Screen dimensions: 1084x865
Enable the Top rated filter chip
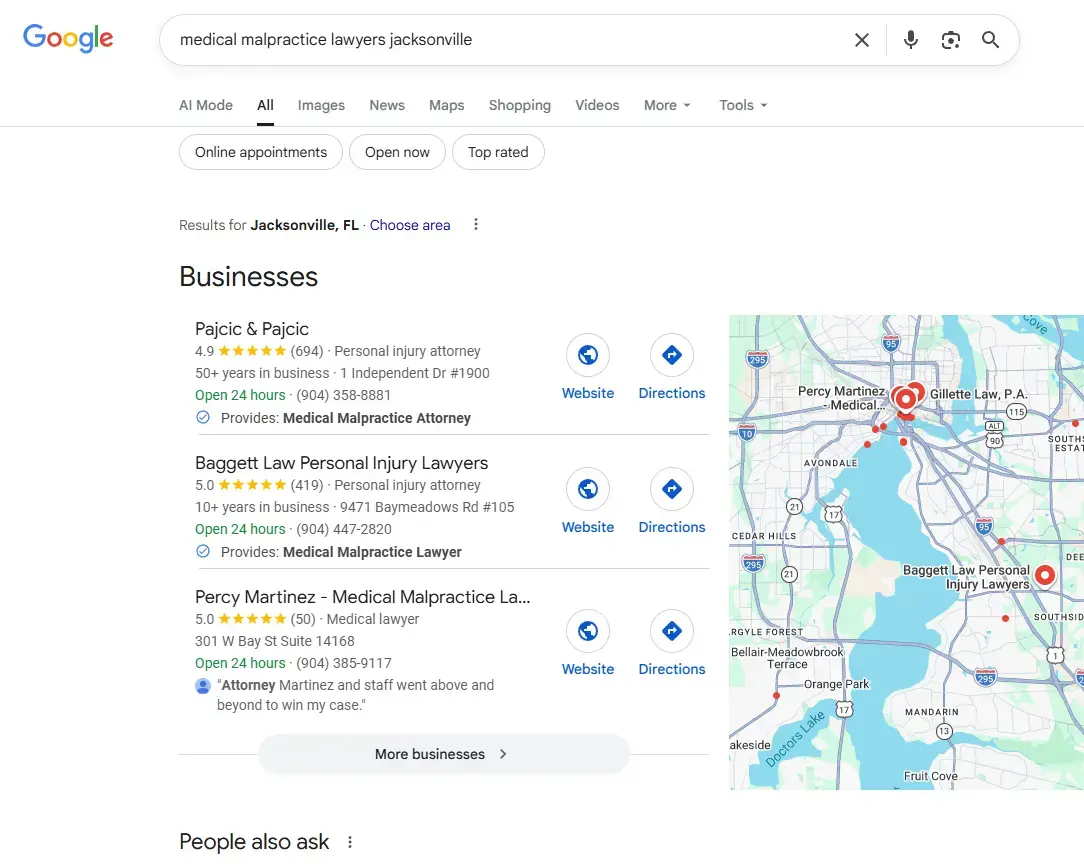(498, 153)
